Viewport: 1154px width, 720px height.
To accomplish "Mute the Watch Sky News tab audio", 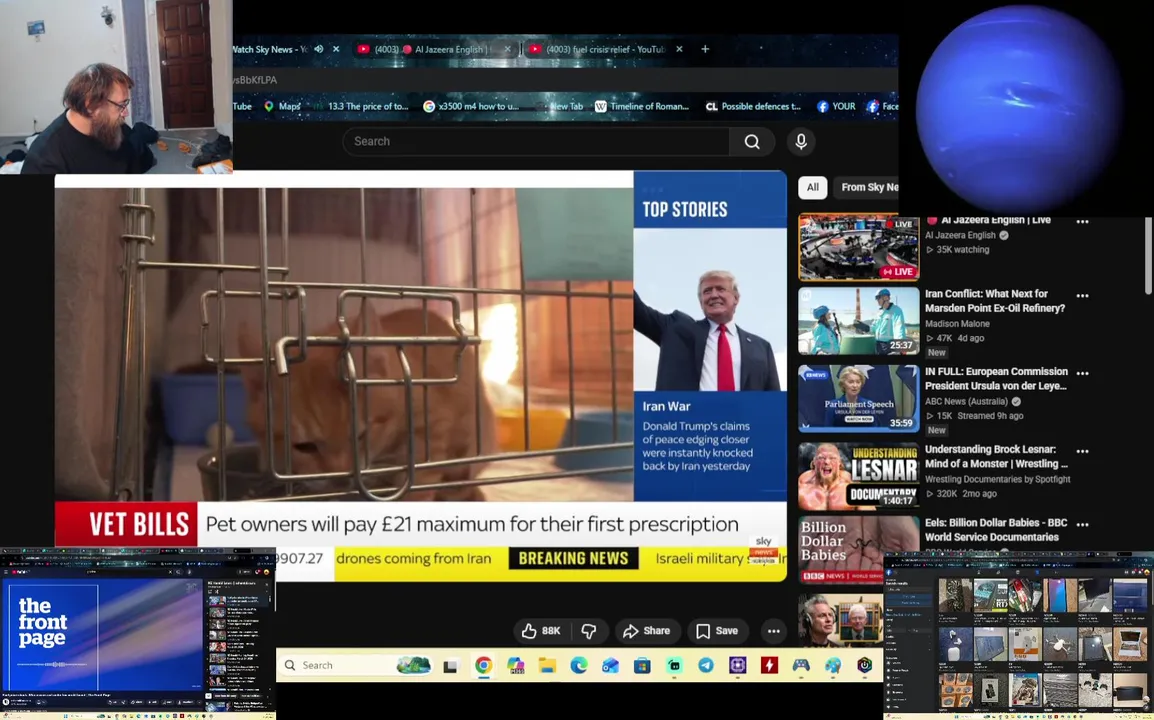I will [x=319, y=49].
